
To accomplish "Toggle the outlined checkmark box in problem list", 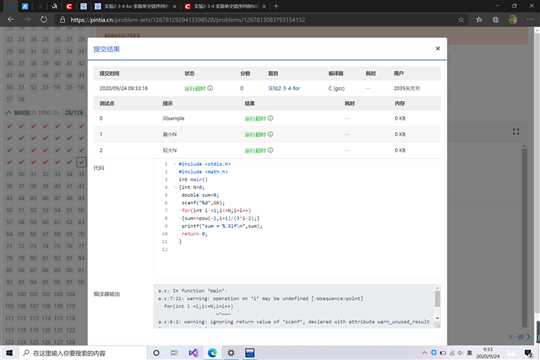I will click(x=81, y=162).
